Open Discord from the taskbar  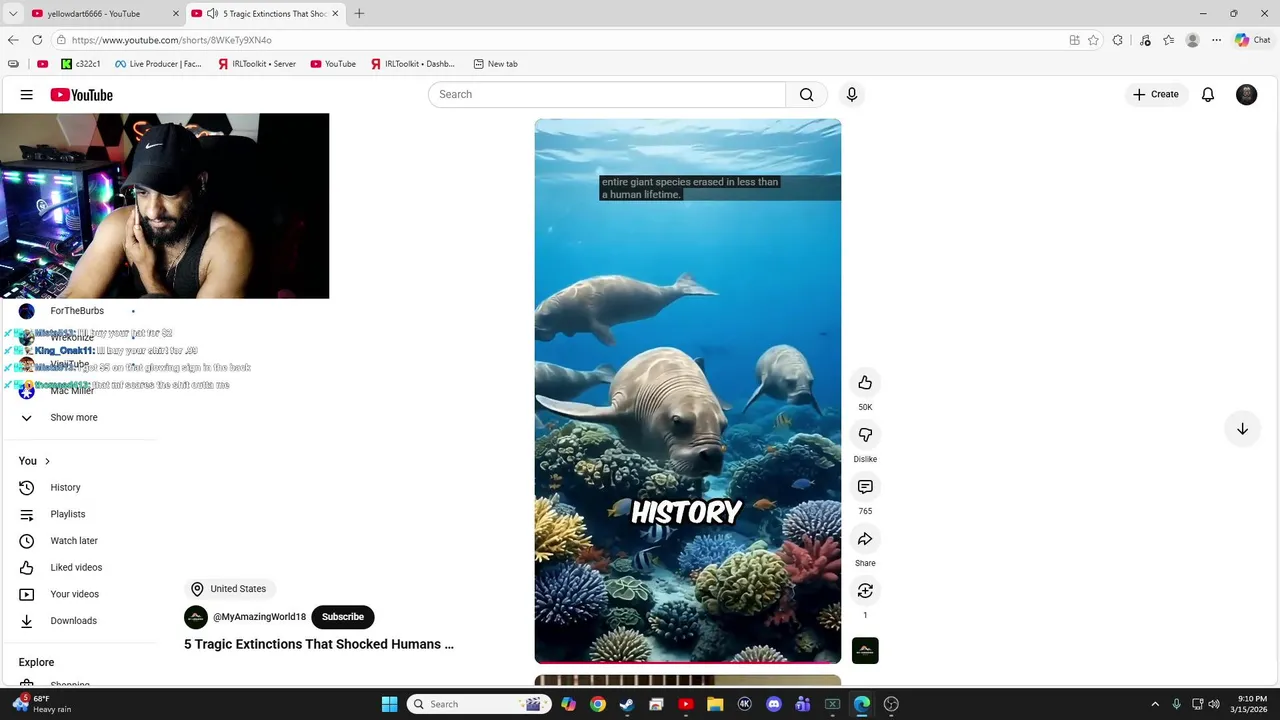click(773, 704)
